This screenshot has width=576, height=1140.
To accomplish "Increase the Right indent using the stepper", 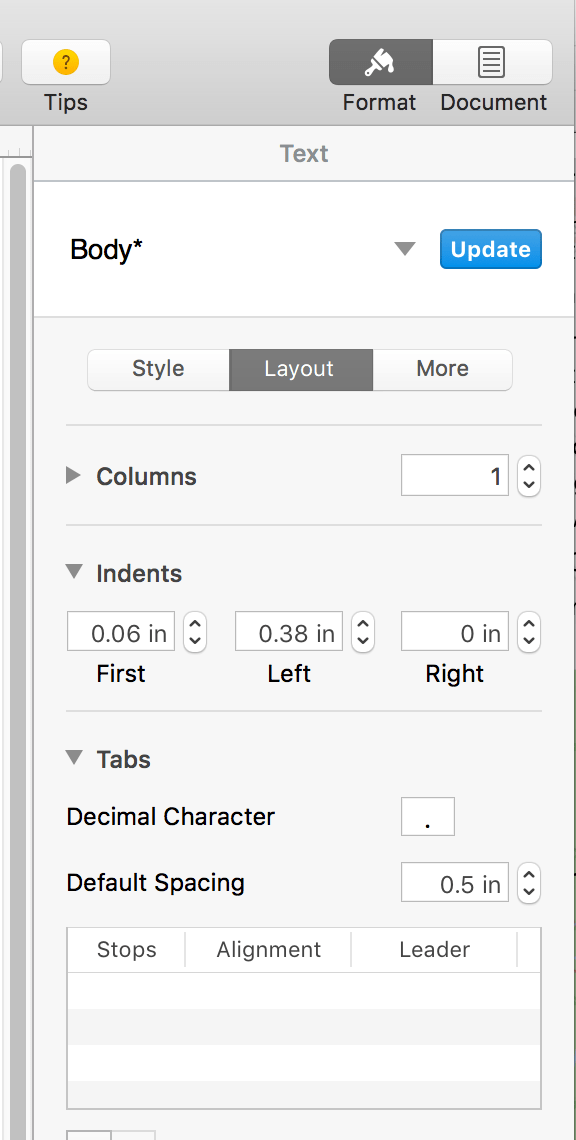I will 528,625.
